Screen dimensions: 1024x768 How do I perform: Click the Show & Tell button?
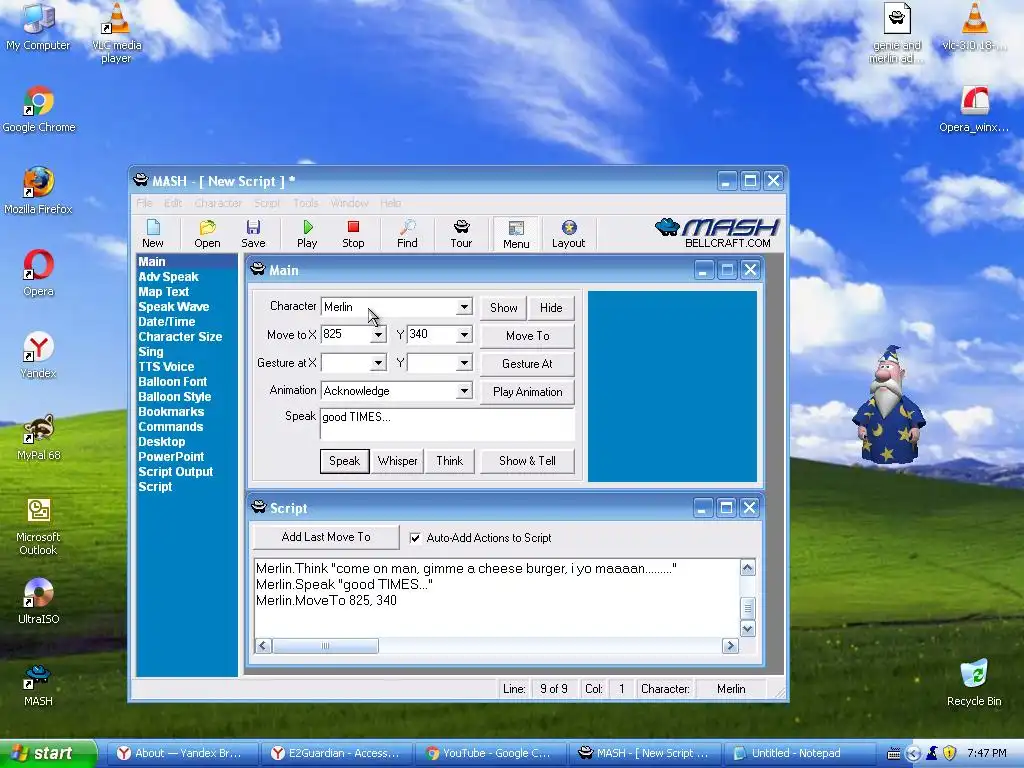(x=528, y=461)
